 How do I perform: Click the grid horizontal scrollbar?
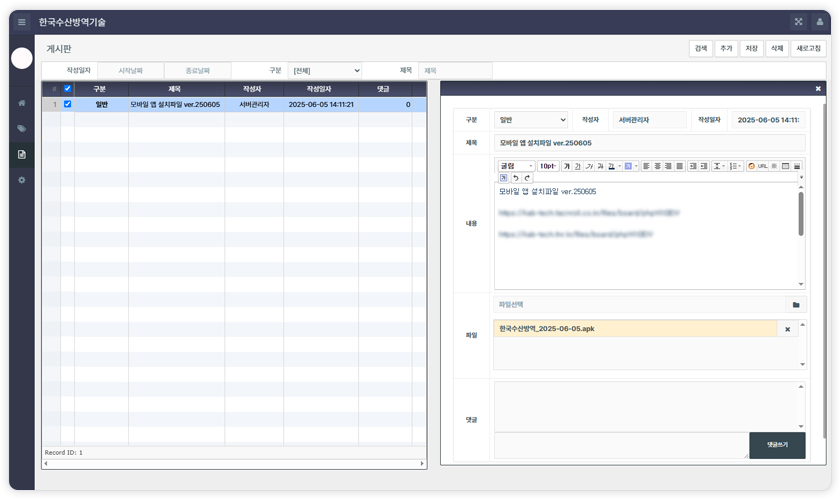234,464
